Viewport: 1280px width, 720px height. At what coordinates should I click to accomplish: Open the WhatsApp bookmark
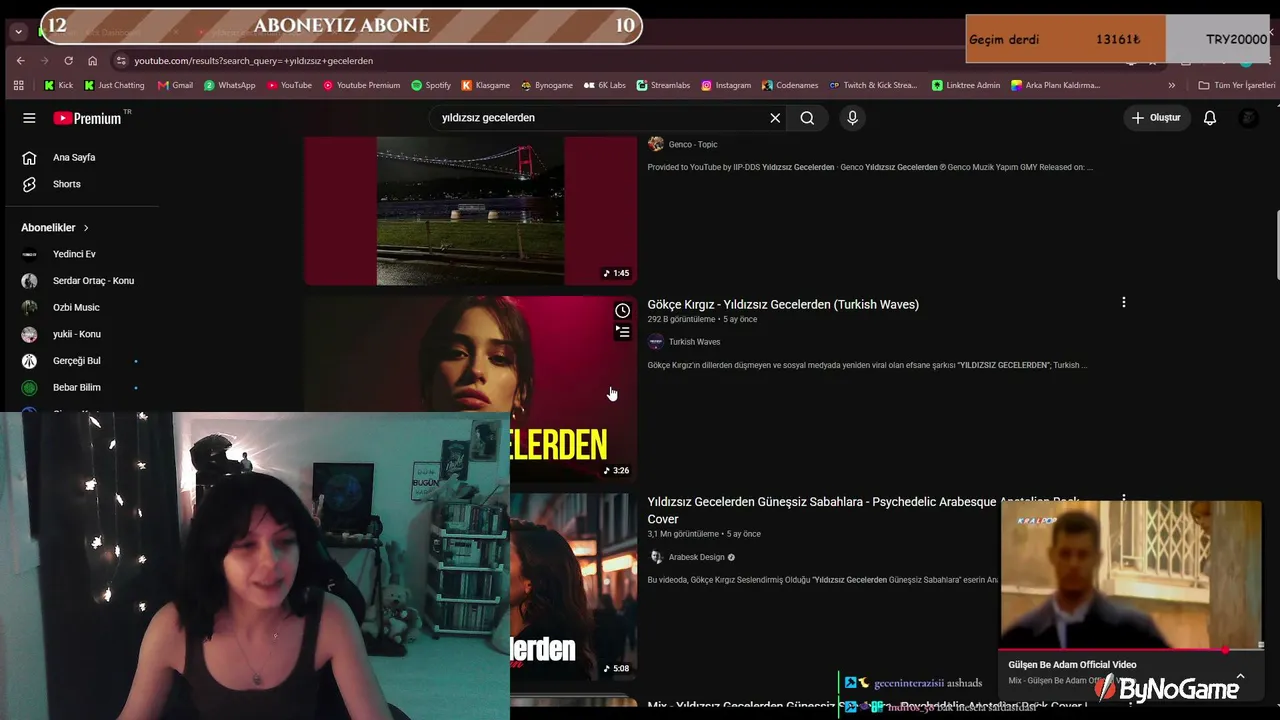(229, 85)
